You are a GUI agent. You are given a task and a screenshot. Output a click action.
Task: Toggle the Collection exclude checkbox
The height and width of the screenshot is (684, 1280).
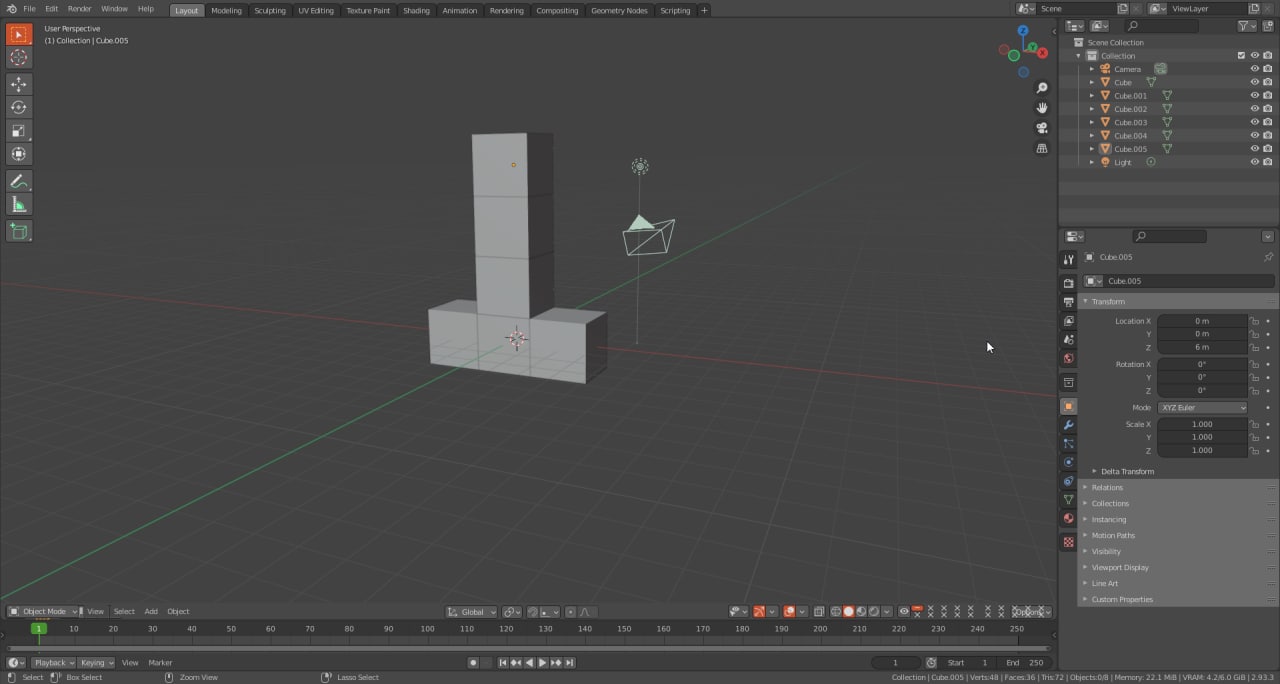1241,56
